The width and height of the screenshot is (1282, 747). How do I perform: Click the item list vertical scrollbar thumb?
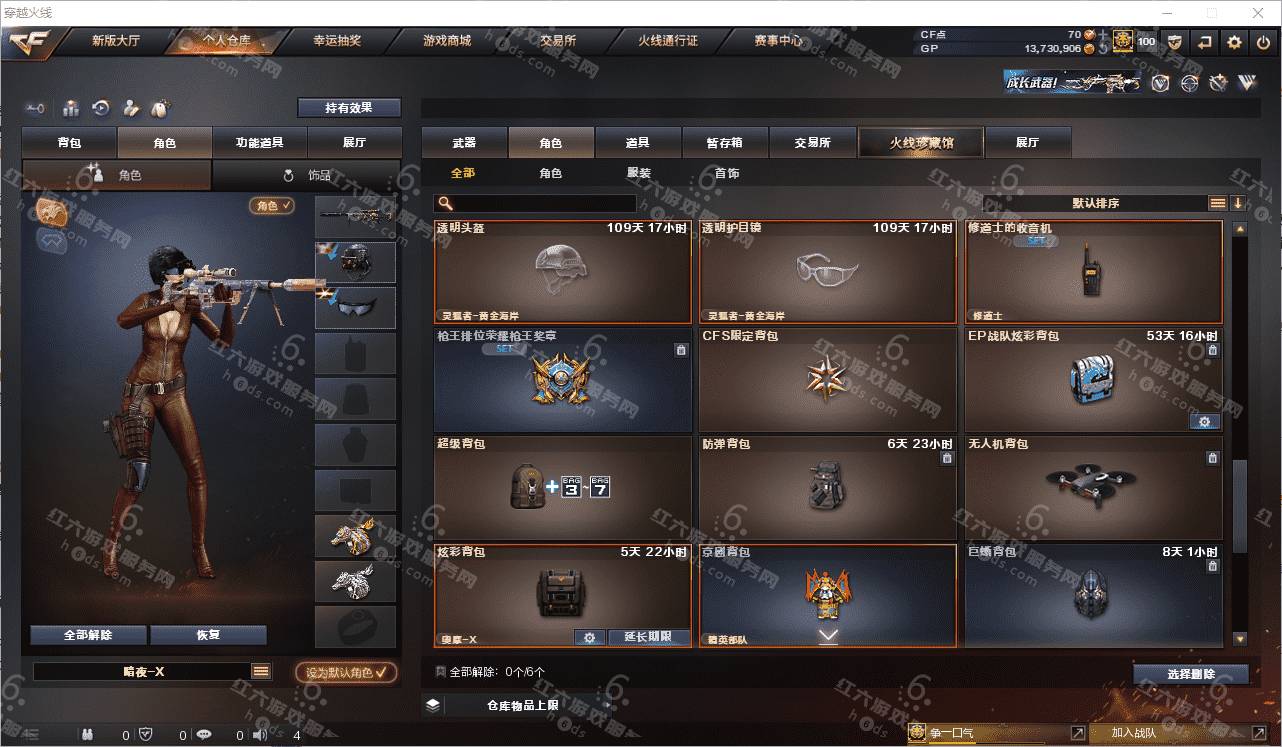1240,505
